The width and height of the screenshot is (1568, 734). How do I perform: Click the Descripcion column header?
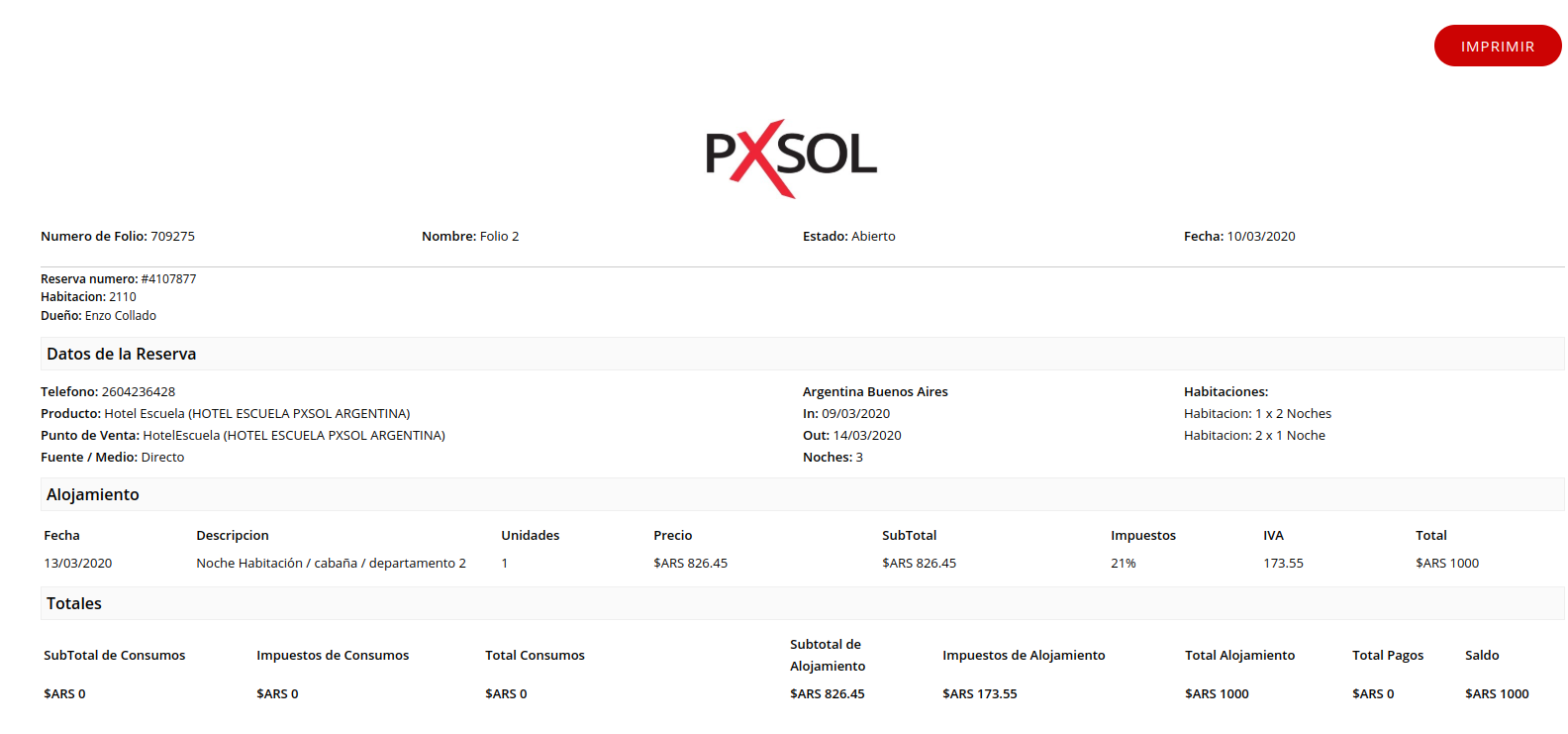(x=233, y=536)
